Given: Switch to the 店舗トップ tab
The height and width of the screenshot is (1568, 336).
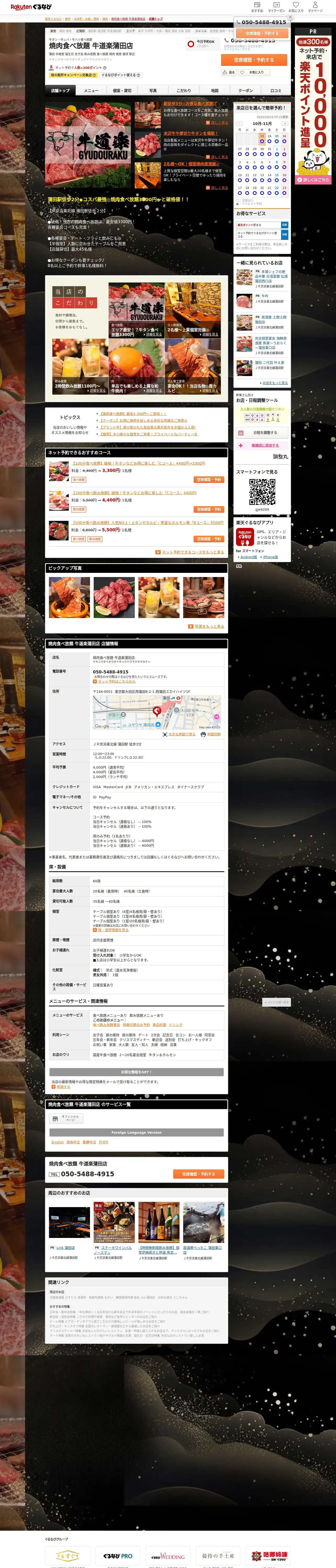Looking at the screenshot, I should (60, 91).
